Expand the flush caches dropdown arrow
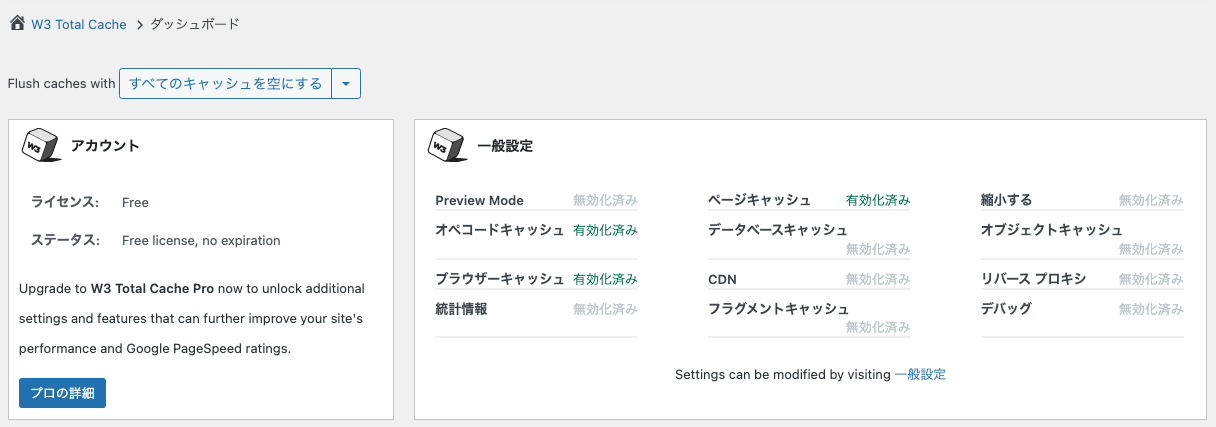1216x427 pixels. (345, 84)
